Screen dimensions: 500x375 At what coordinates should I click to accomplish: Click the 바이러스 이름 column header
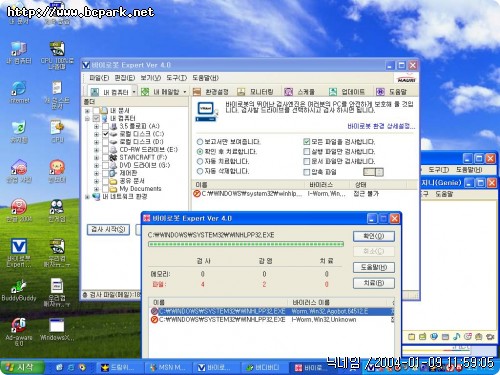coord(338,302)
